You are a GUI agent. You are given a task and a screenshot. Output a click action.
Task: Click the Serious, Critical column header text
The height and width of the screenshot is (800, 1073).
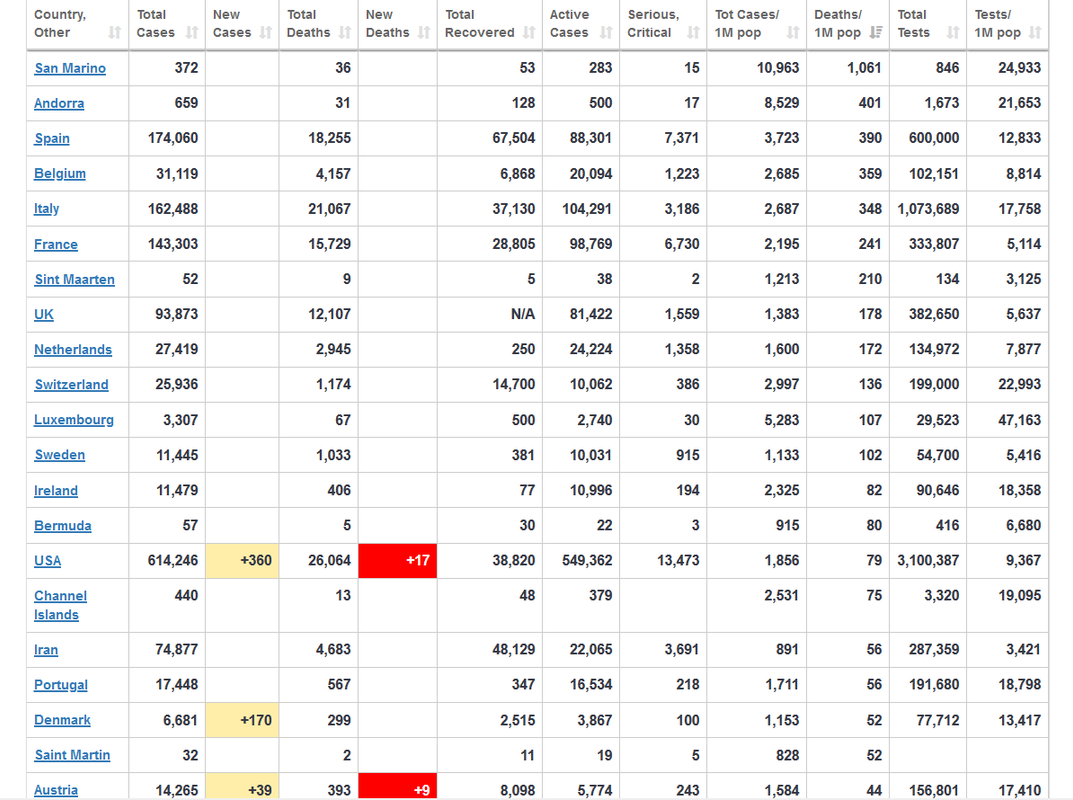pos(653,23)
